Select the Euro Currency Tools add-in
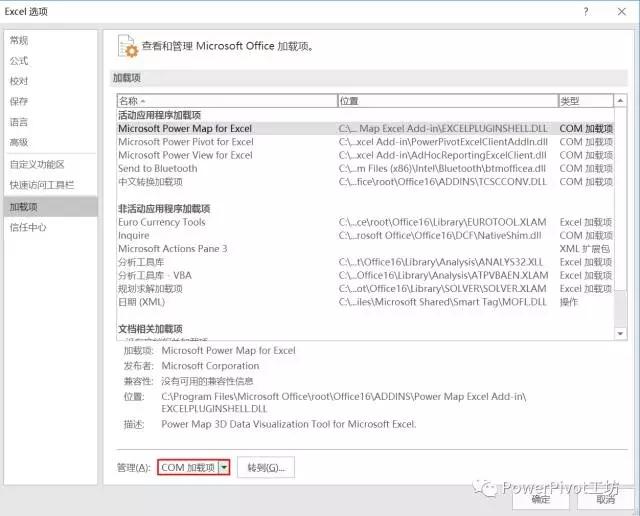The image size is (640, 516). (x=365, y=222)
